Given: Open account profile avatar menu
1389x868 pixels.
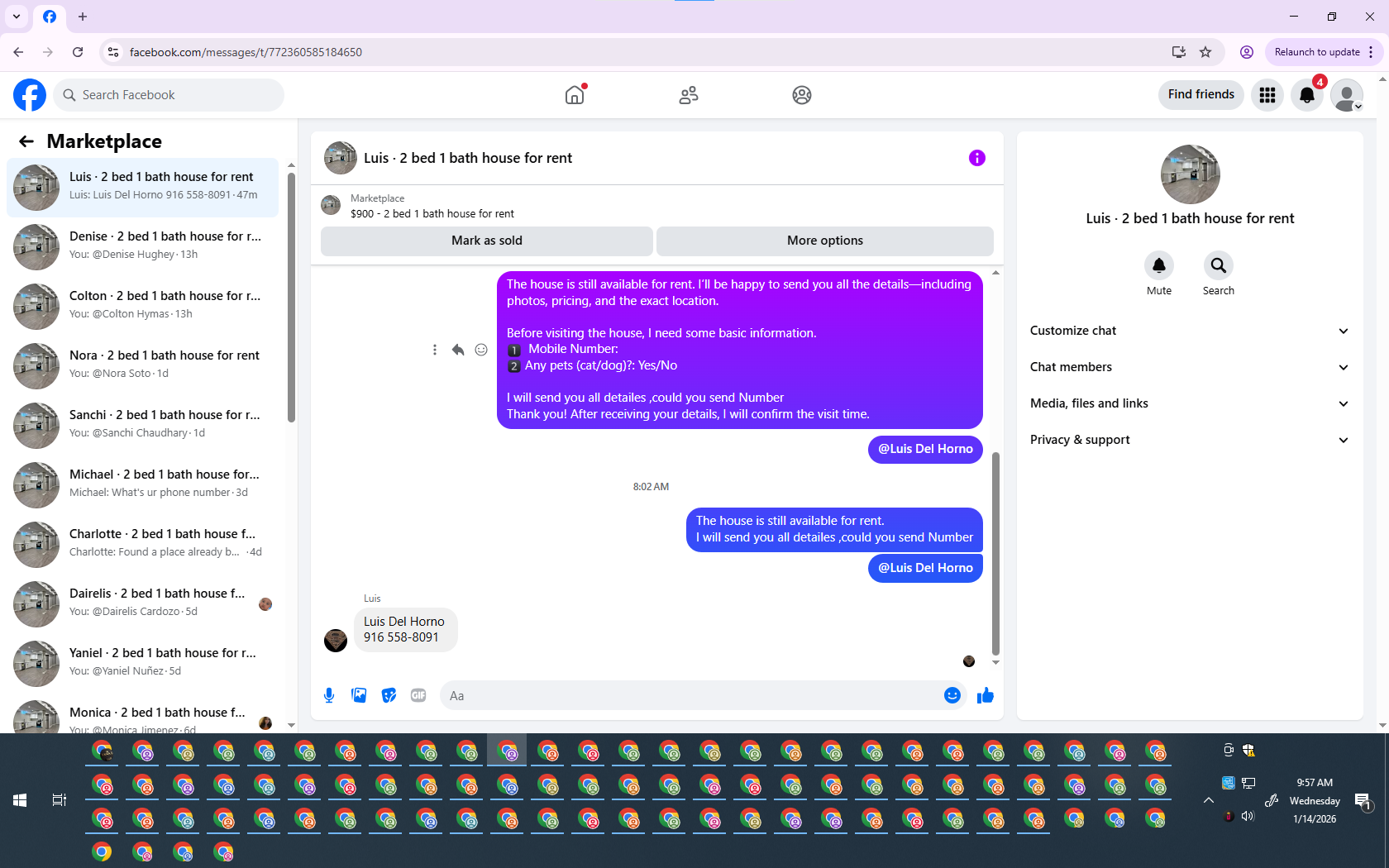Looking at the screenshot, I should point(1347,95).
